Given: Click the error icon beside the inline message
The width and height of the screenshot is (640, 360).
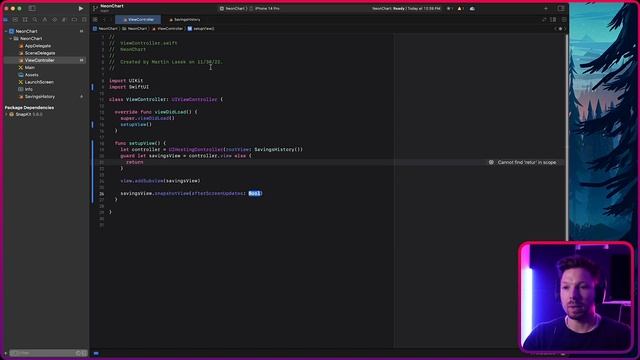Looking at the screenshot, I should (x=491, y=162).
